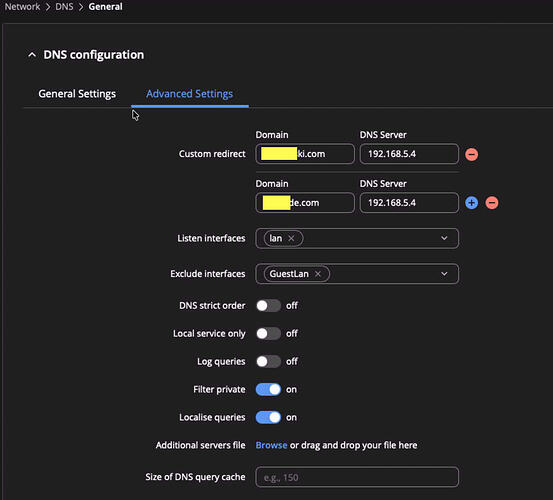Enable Local service only
This screenshot has width=553, height=500.
tap(268, 334)
